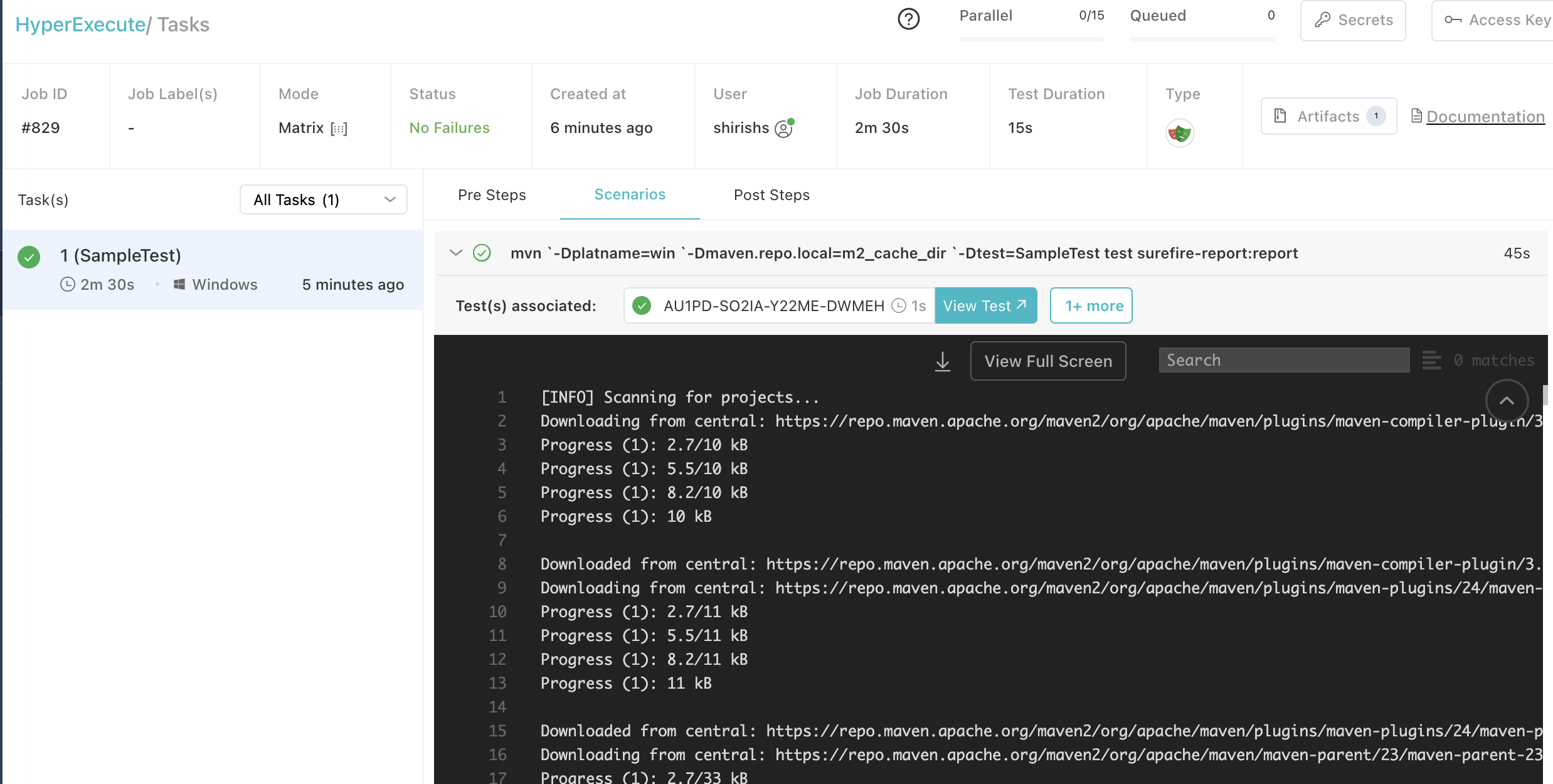Click the Secrets key button
Viewport: 1553px width, 784px height.
coord(1353,20)
